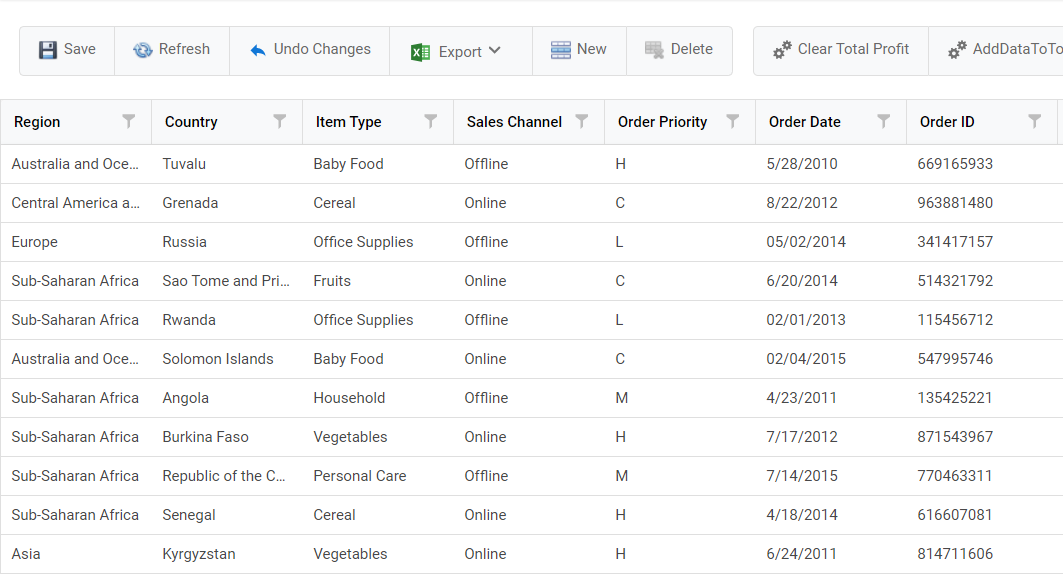Expand the Export dropdown chevron
The width and height of the screenshot is (1063, 574).
(494, 50)
